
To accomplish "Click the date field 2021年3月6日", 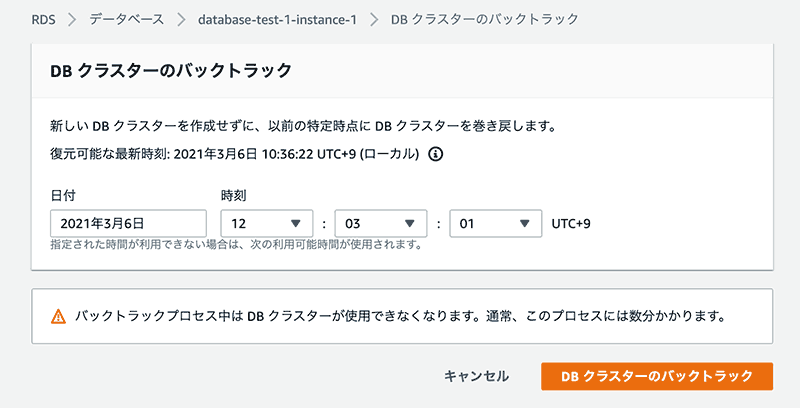I will [129, 223].
